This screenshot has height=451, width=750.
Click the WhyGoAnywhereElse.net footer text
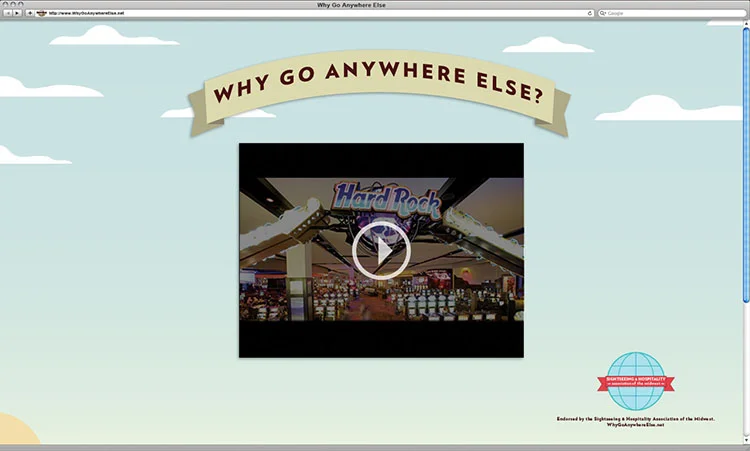pos(636,425)
